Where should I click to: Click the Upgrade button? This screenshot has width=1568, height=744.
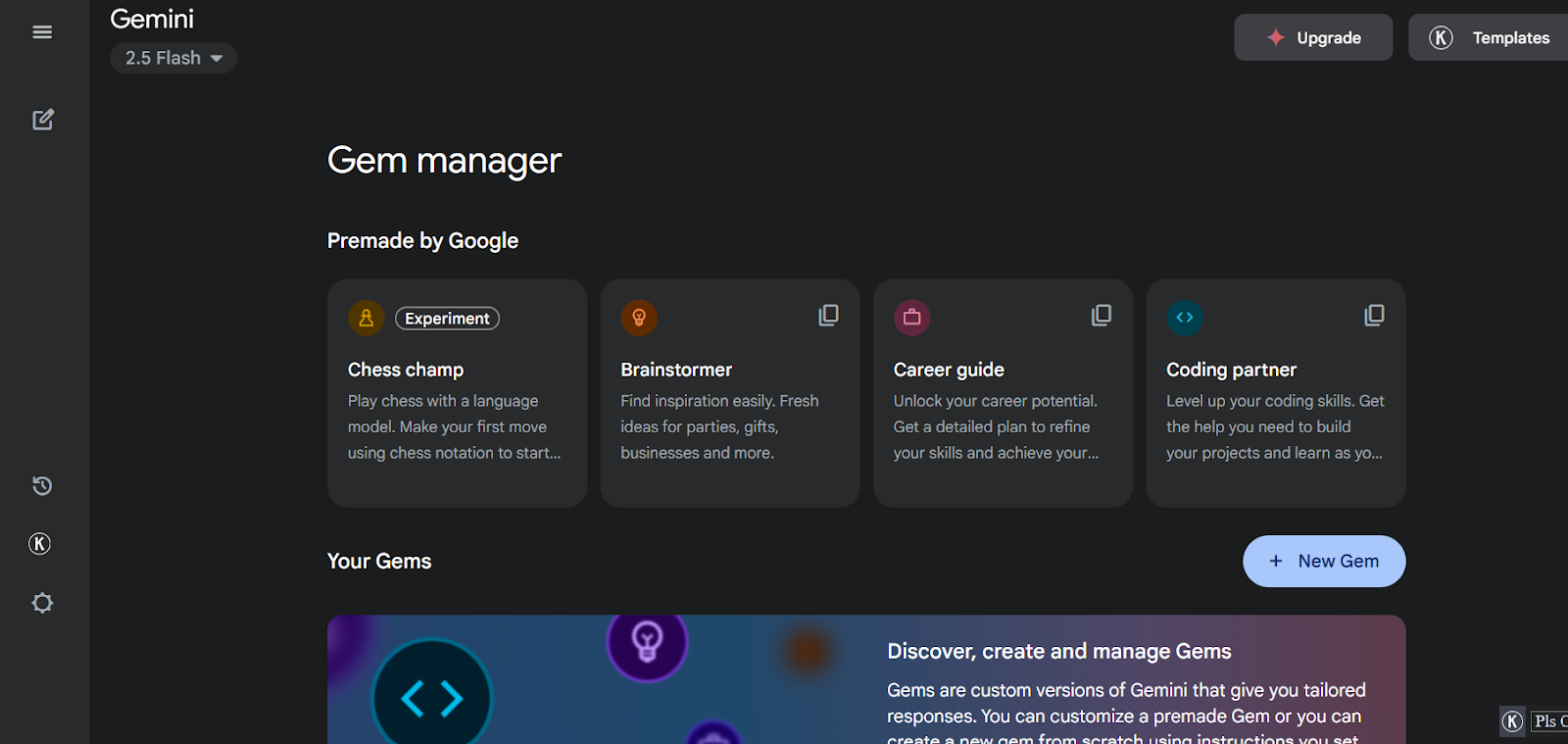coord(1313,37)
